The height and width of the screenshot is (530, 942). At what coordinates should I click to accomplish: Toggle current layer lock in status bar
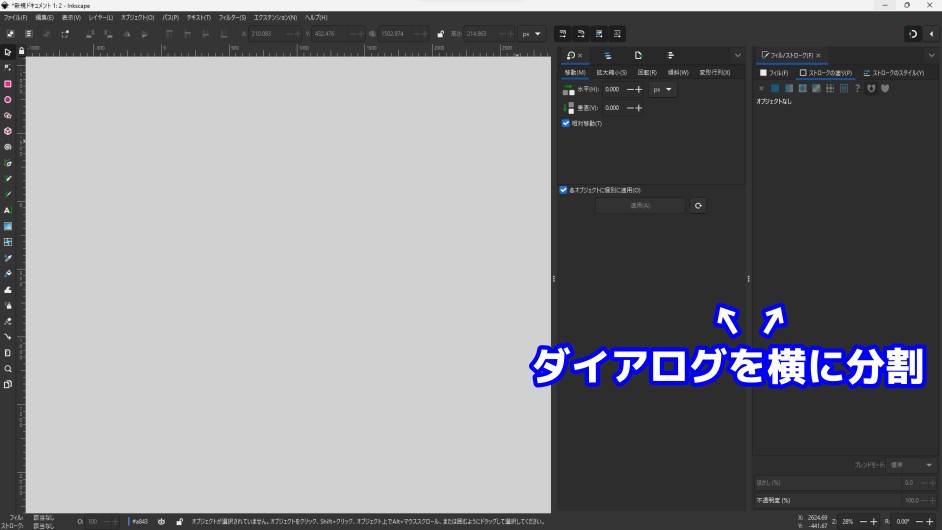pyautogui.click(x=179, y=522)
